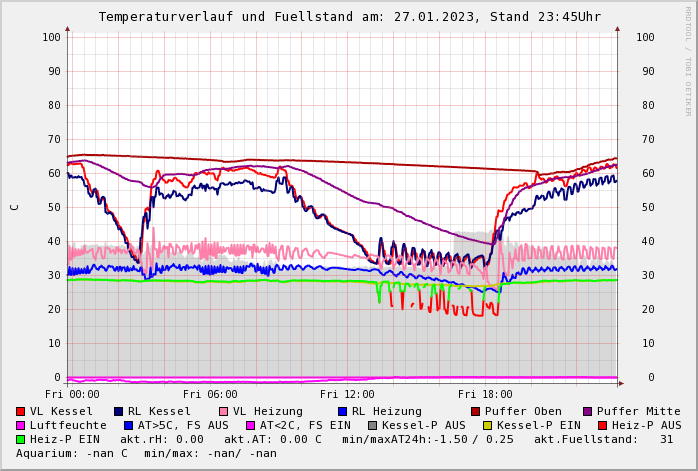Image resolution: width=698 pixels, height=471 pixels.
Task: Select the purple Puffer Mitte legend swatch
Action: [587, 412]
